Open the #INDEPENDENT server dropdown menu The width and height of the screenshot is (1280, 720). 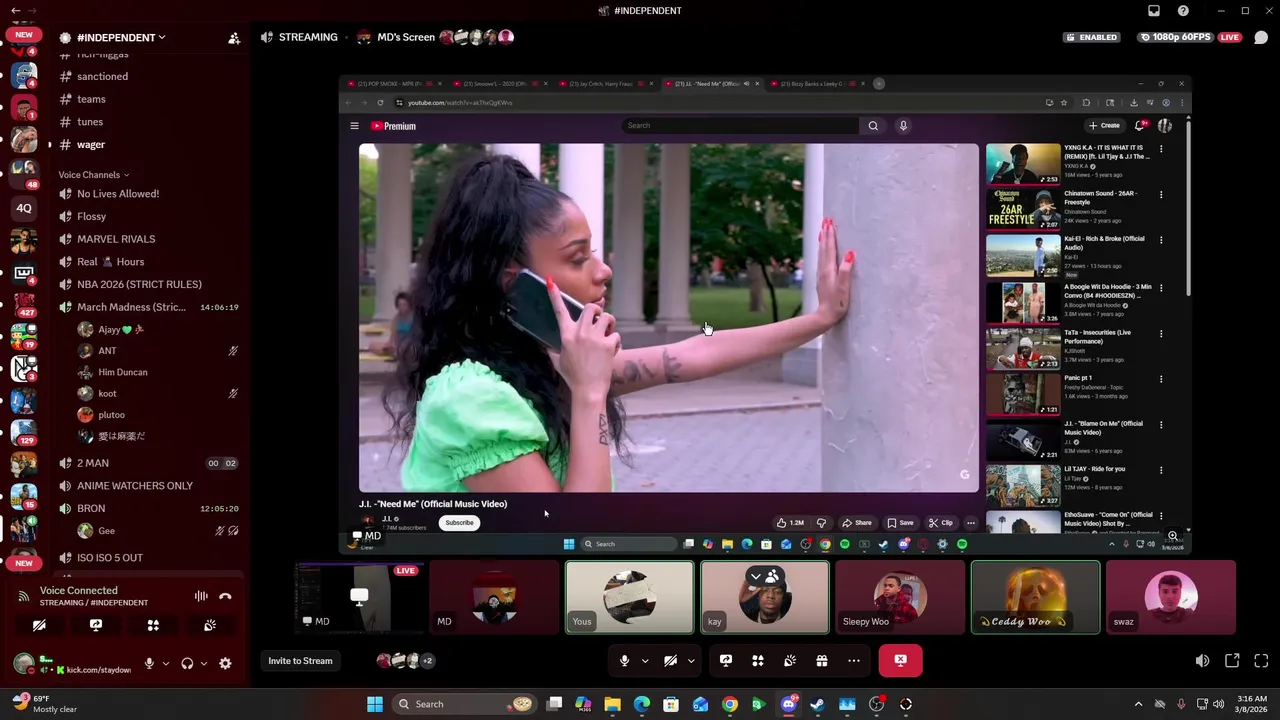[x=120, y=37]
